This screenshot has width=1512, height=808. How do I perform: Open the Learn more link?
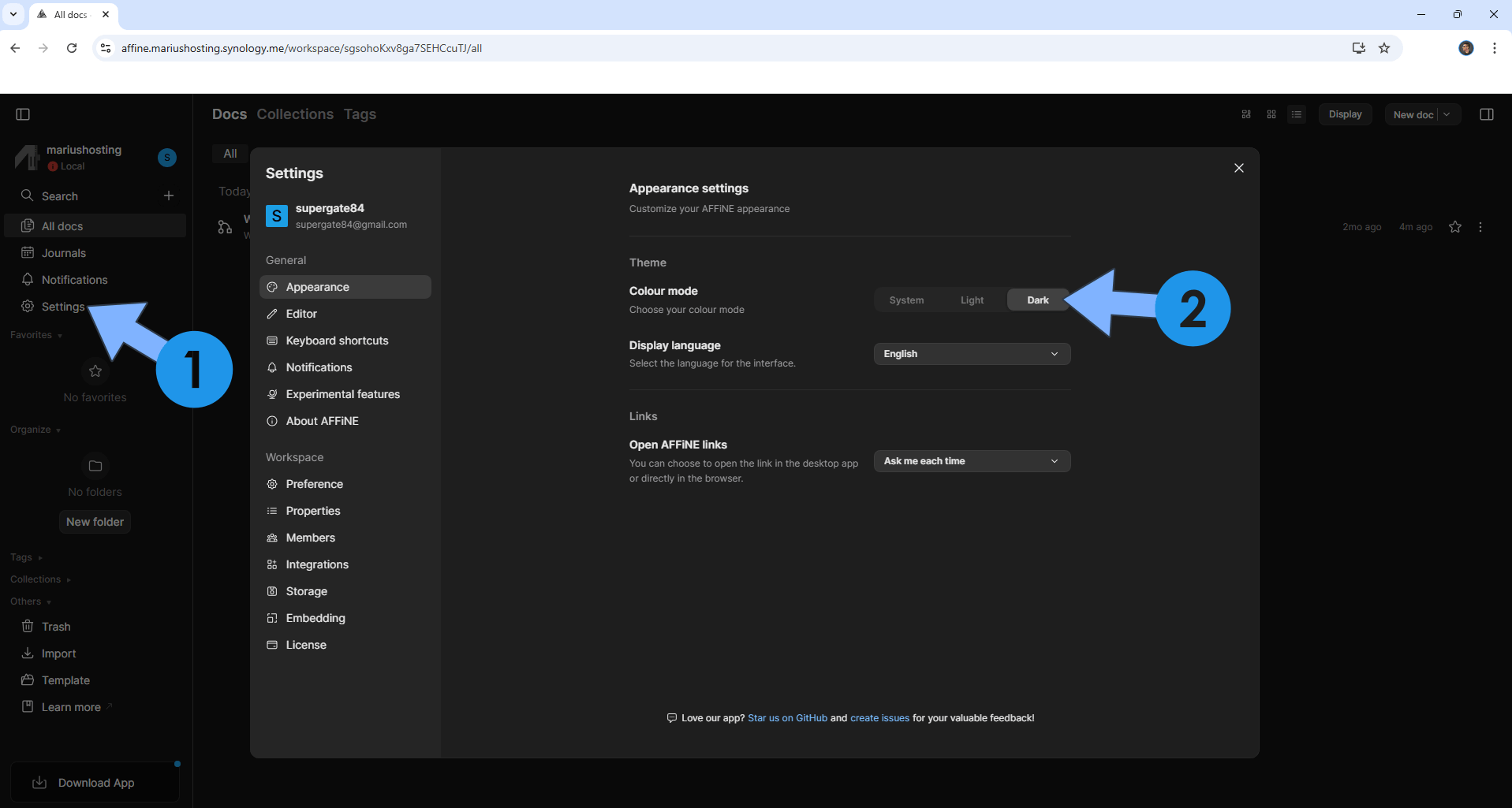[x=95, y=707]
